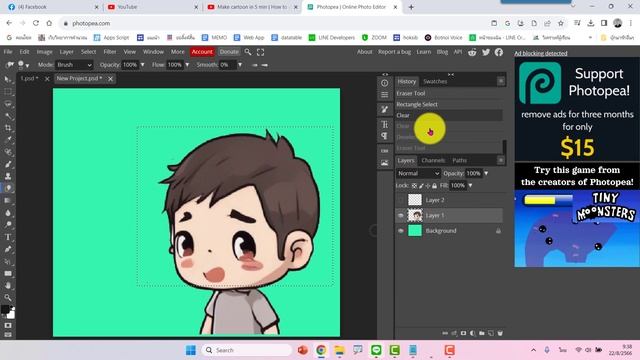Select the Spot Healing tool

(x=8, y=152)
